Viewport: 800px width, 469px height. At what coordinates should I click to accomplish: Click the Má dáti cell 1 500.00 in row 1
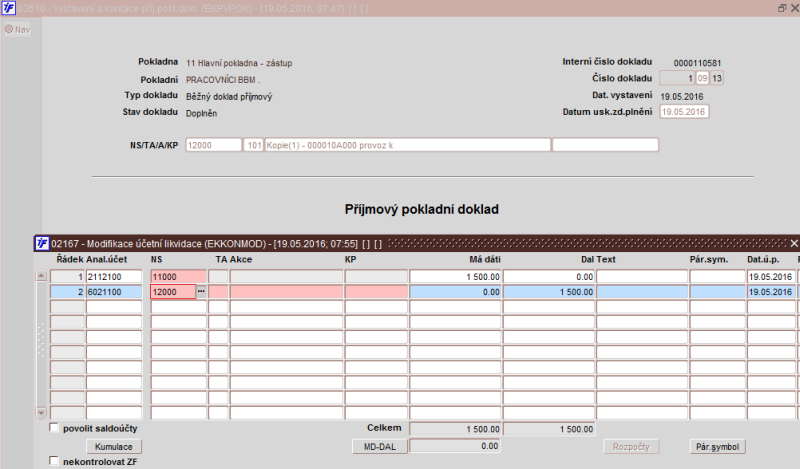point(455,277)
